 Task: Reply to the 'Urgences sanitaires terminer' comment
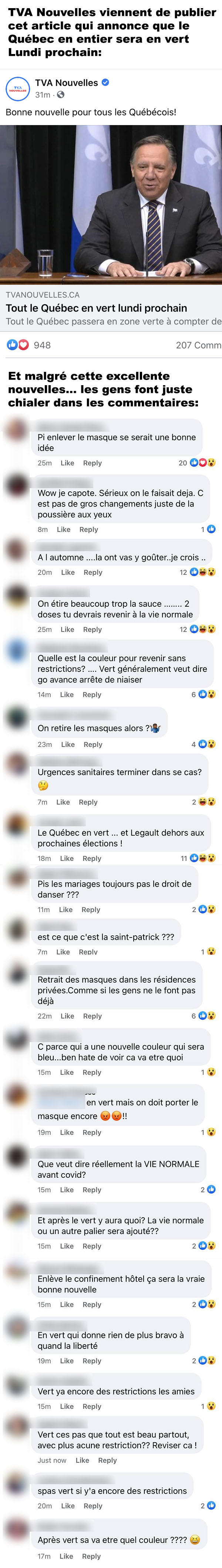pos(88,802)
